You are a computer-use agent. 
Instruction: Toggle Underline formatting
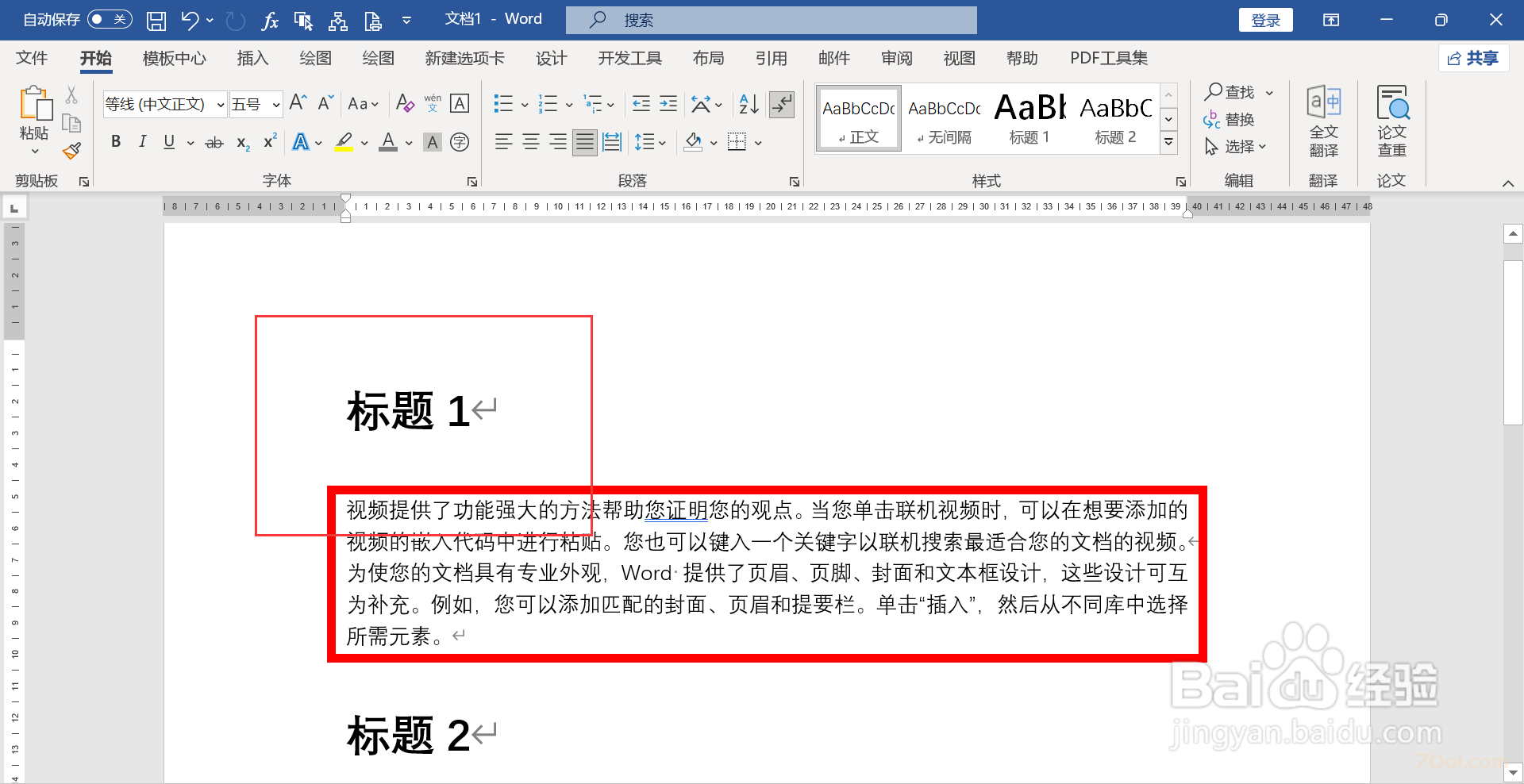[169, 142]
